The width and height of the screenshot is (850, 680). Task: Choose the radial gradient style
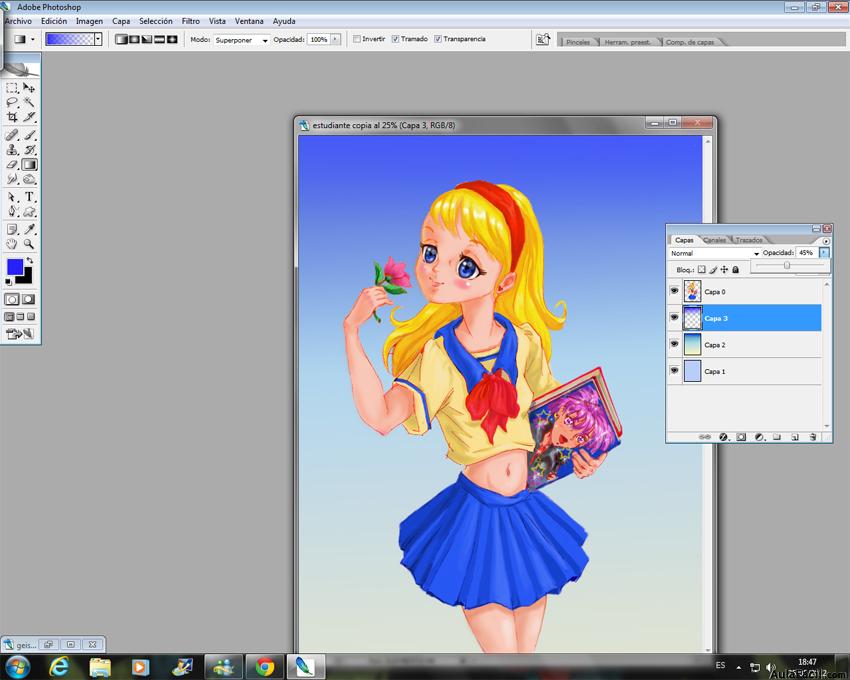[x=133, y=40]
